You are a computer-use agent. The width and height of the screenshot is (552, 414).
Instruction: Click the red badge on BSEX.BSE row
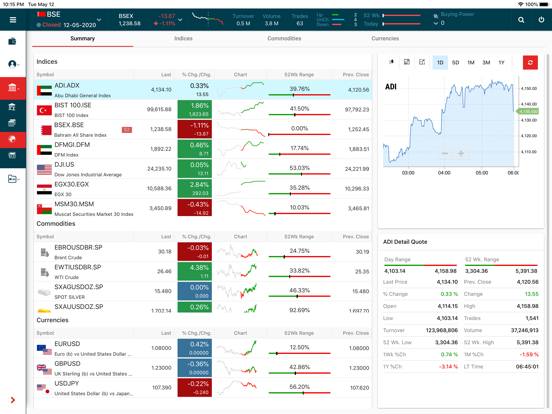(127, 130)
